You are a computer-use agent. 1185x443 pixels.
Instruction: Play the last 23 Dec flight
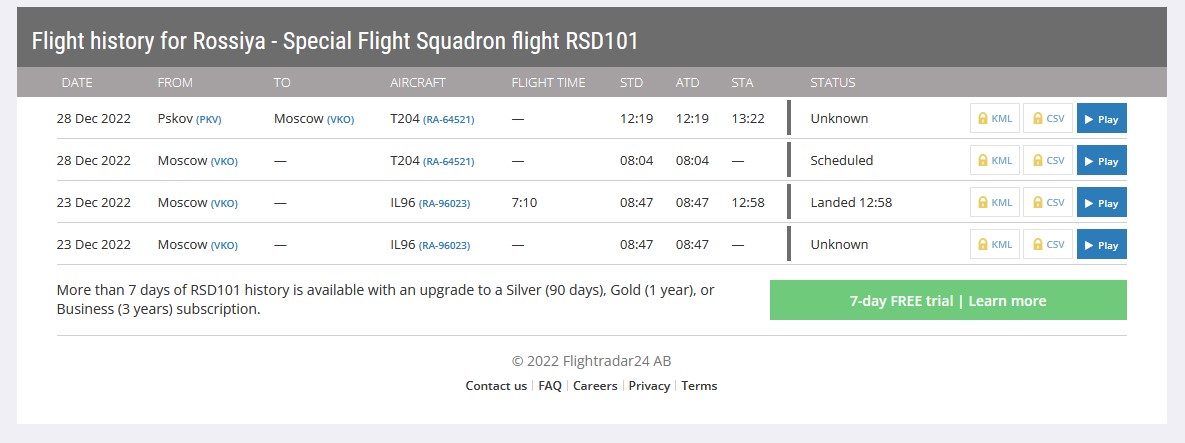[x=1101, y=245]
